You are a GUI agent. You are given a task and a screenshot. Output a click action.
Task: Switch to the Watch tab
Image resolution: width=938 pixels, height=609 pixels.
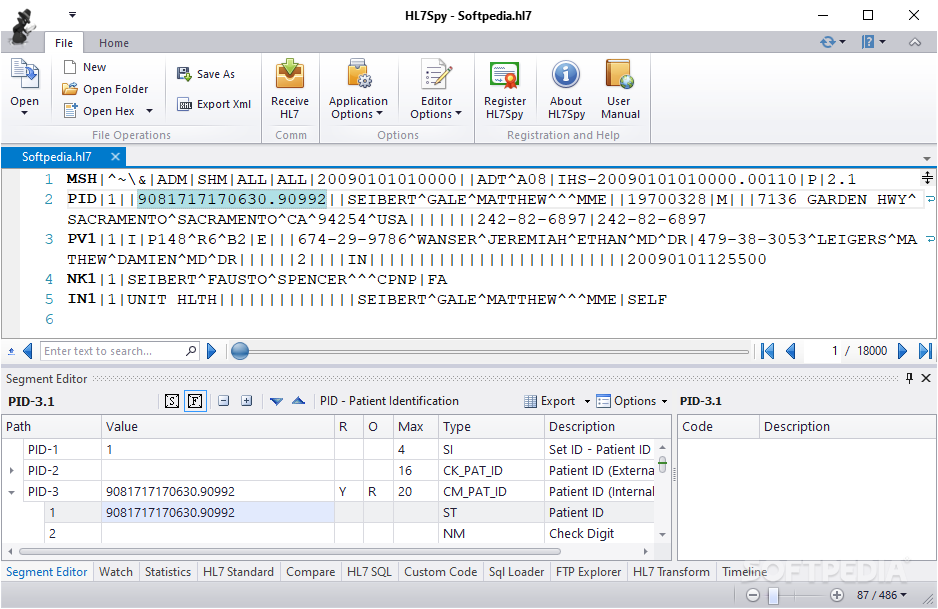(115, 572)
